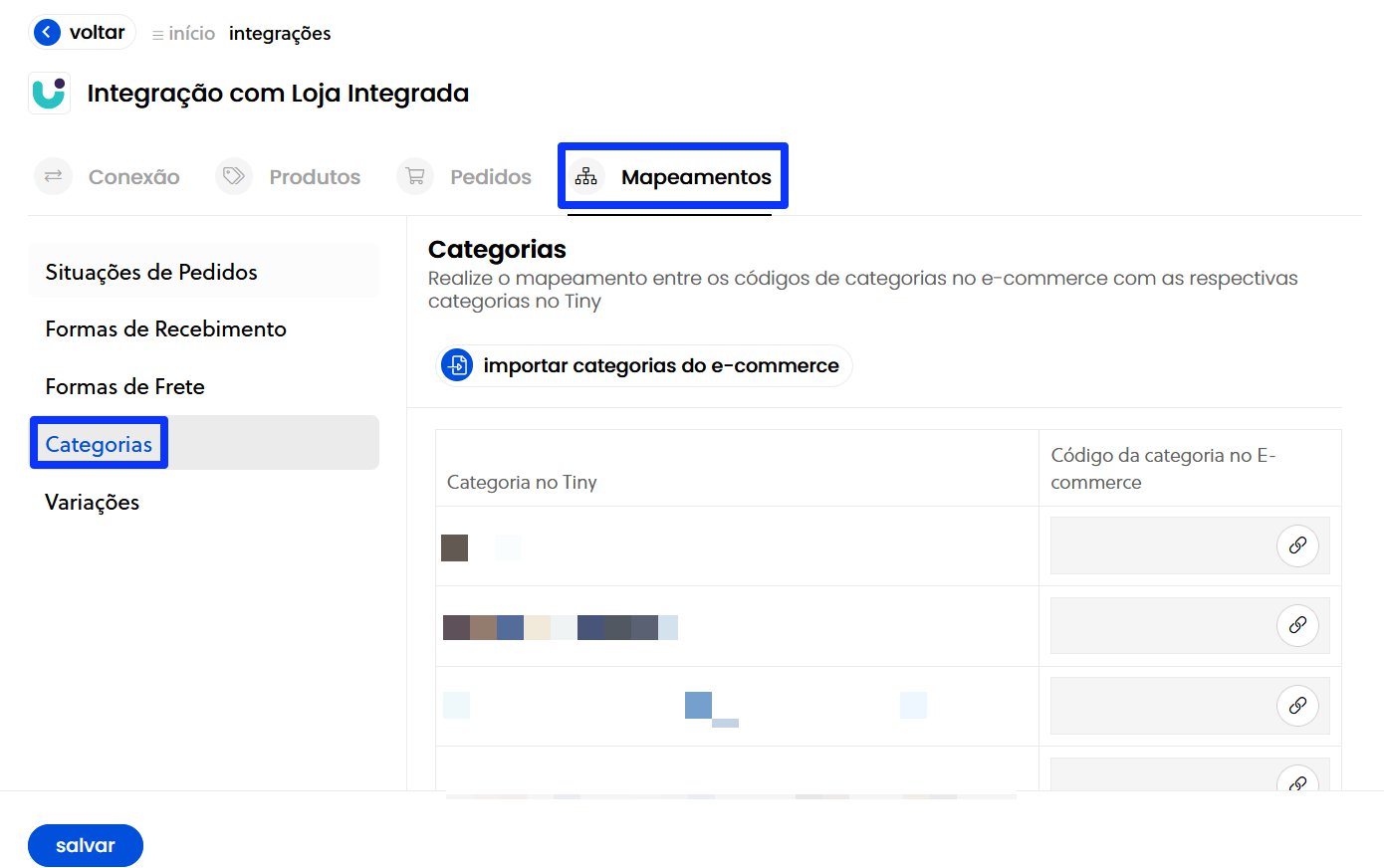Open Formas de Frete mapping
Screen dimensions: 1384x868
click(x=204, y=387)
